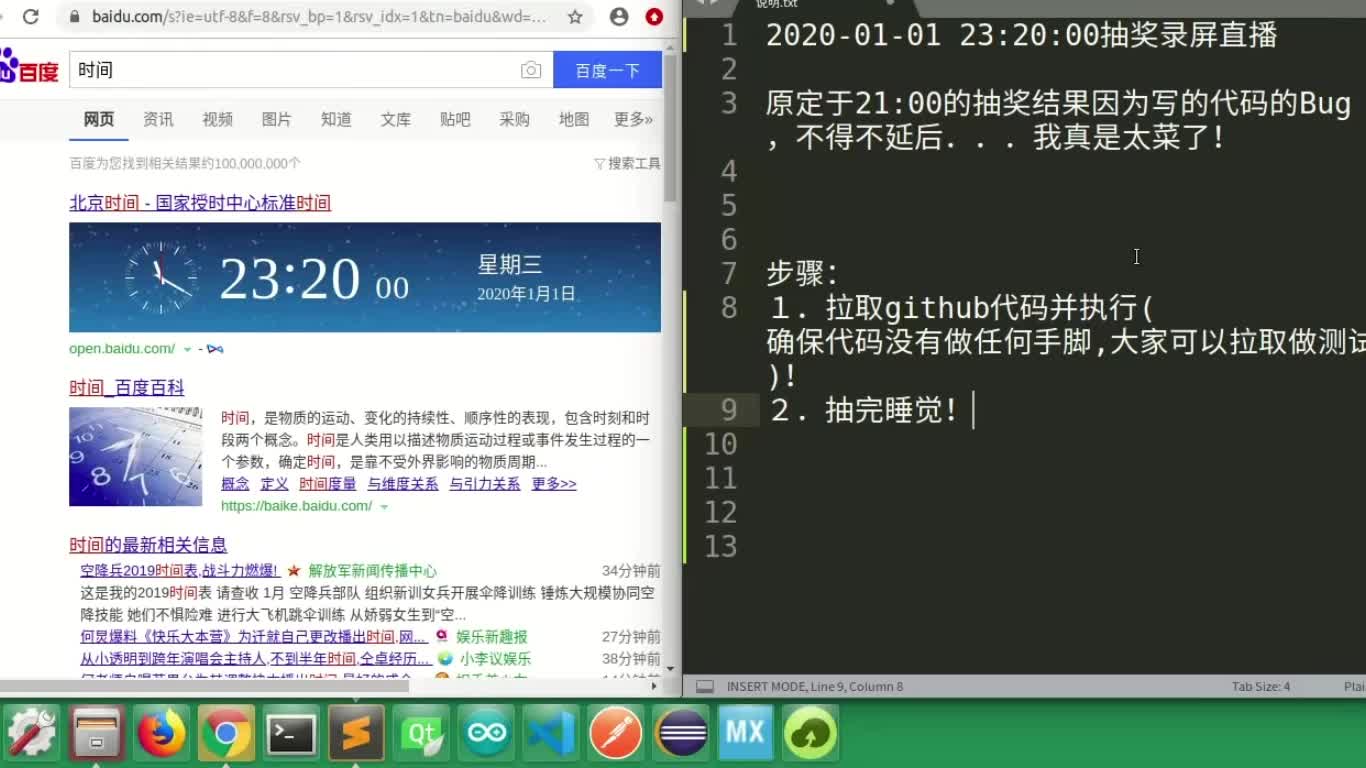Click the red Chrome update icon
Image resolution: width=1366 pixels, height=768 pixels.
click(x=654, y=17)
